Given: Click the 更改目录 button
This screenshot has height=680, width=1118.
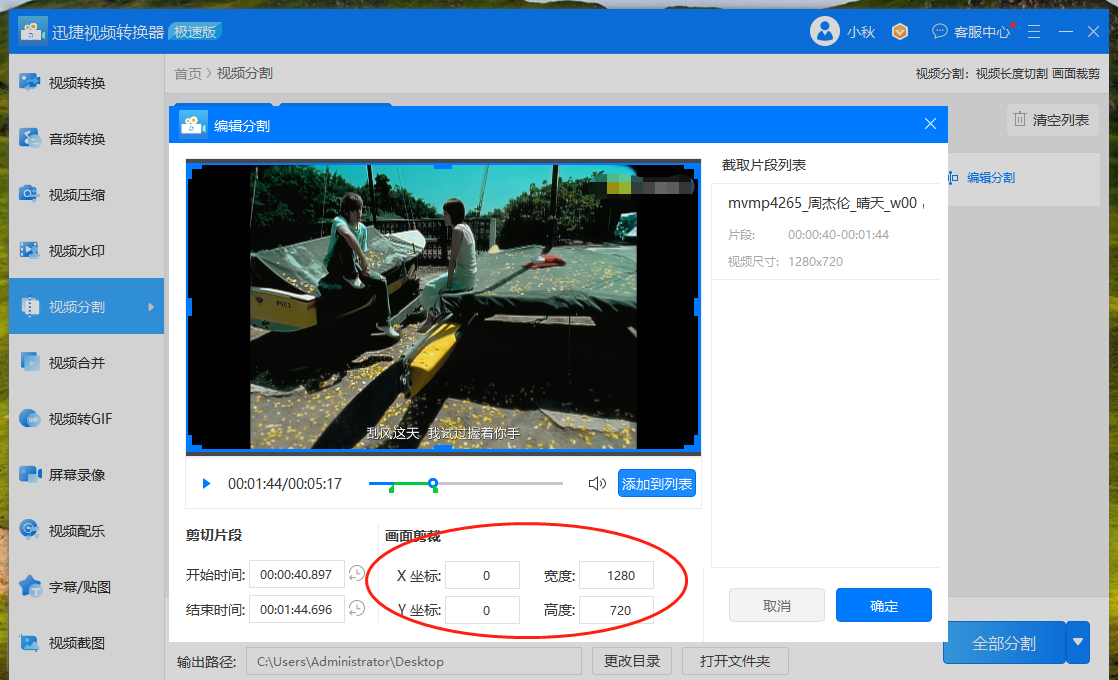Looking at the screenshot, I should [632, 661].
